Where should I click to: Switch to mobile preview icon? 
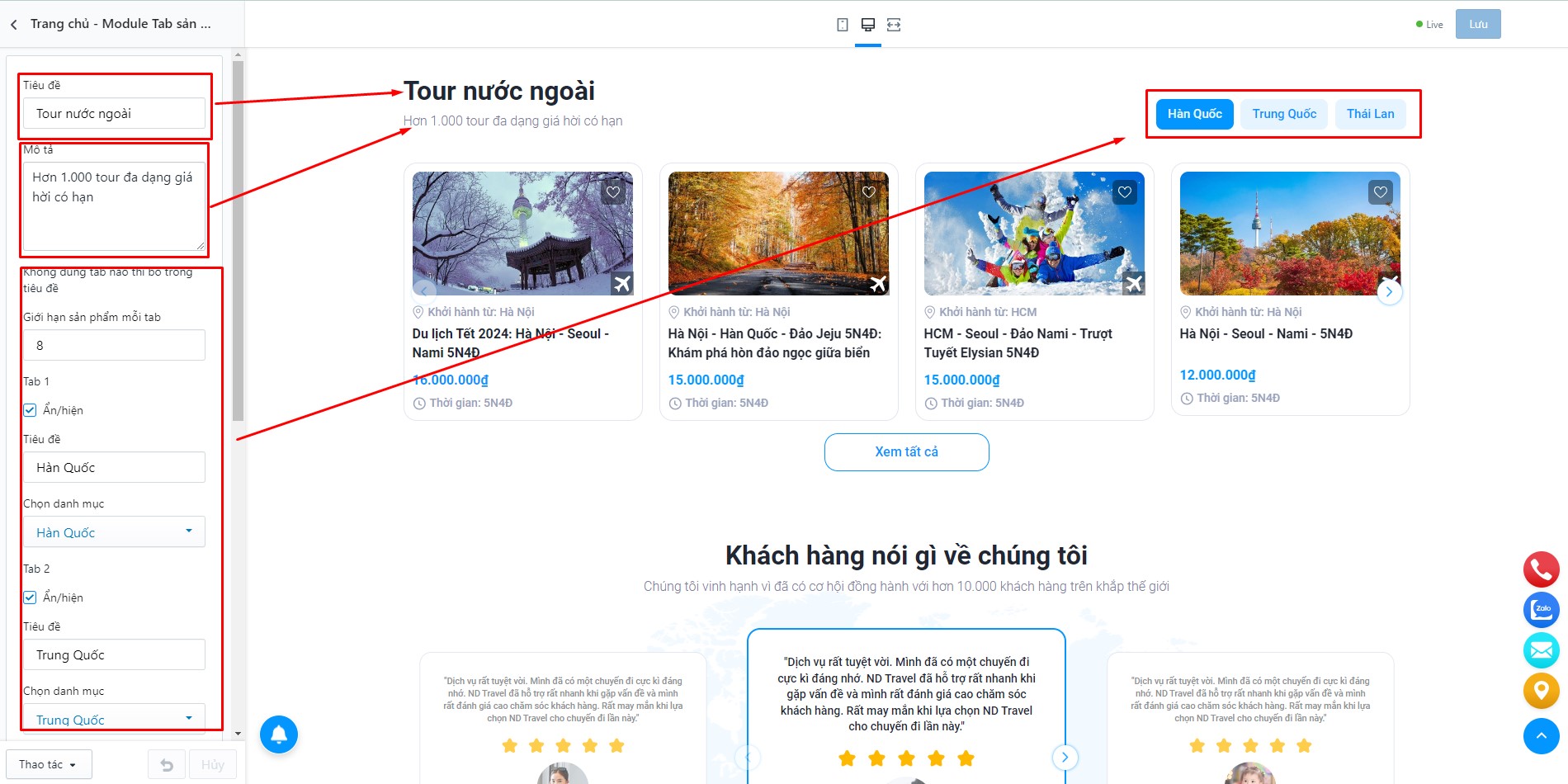[843, 25]
